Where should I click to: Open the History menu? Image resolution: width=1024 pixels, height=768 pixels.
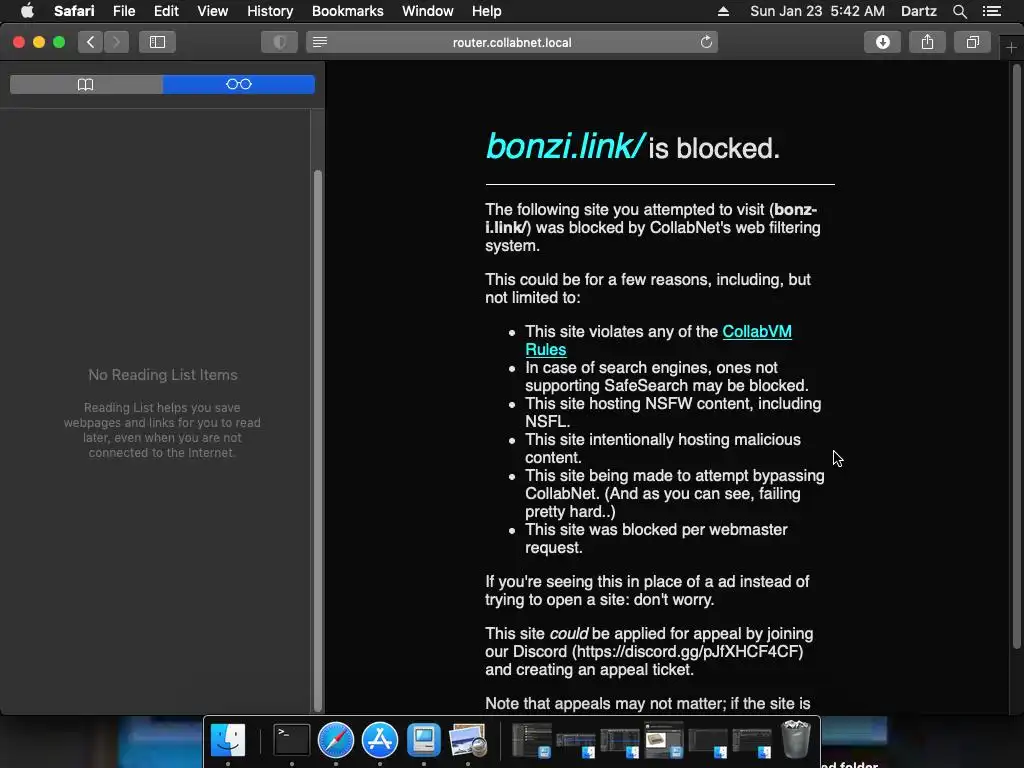[270, 11]
